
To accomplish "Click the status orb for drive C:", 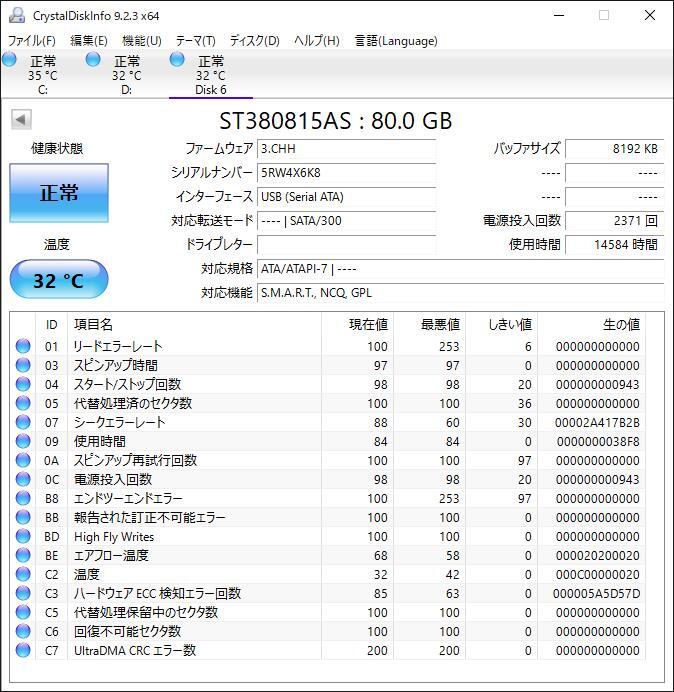I will click(9, 59).
